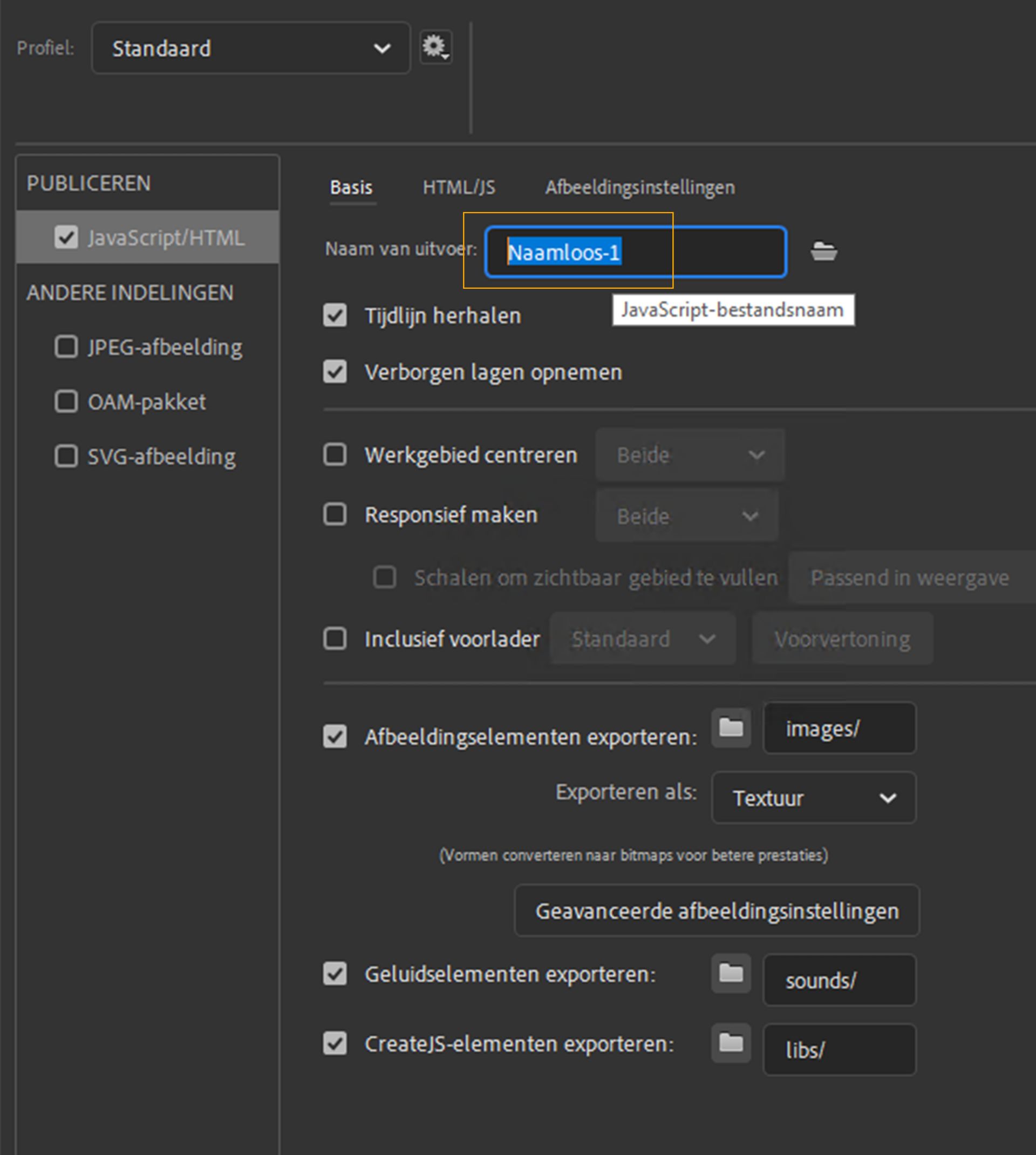
Task: Switch to the HTML/JS tab
Action: pyautogui.click(x=459, y=187)
